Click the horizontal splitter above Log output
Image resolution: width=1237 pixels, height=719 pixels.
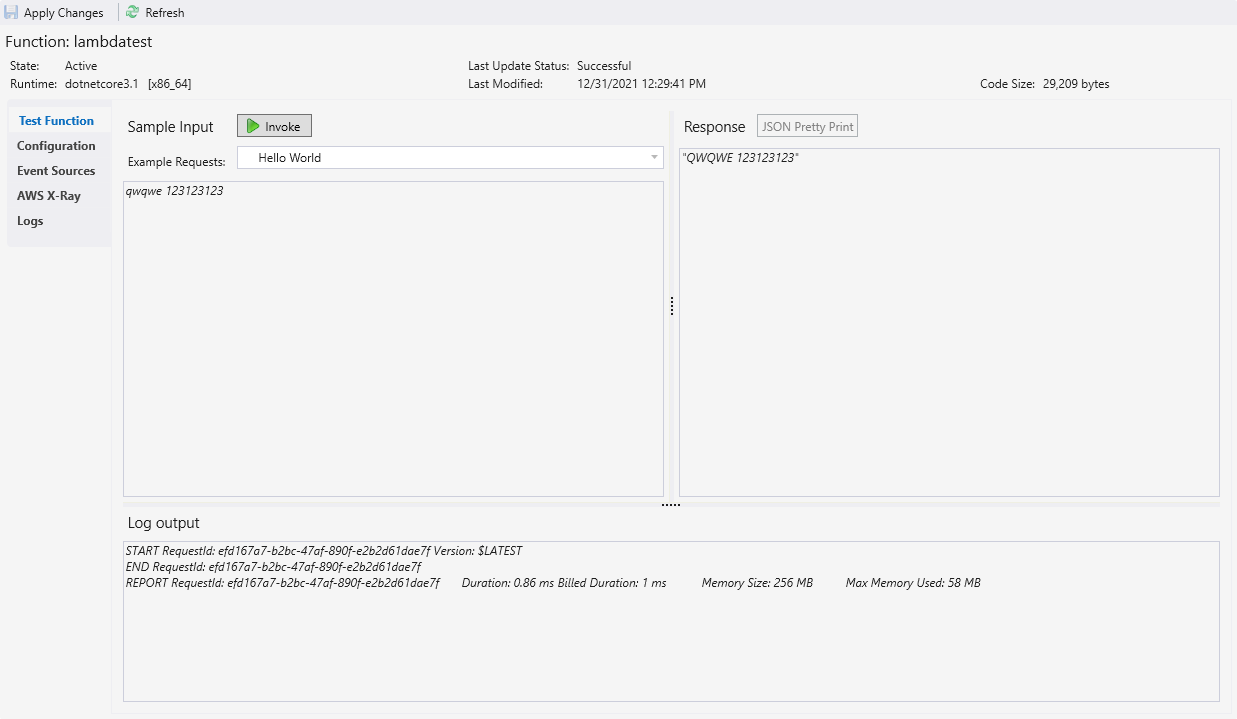click(x=671, y=505)
